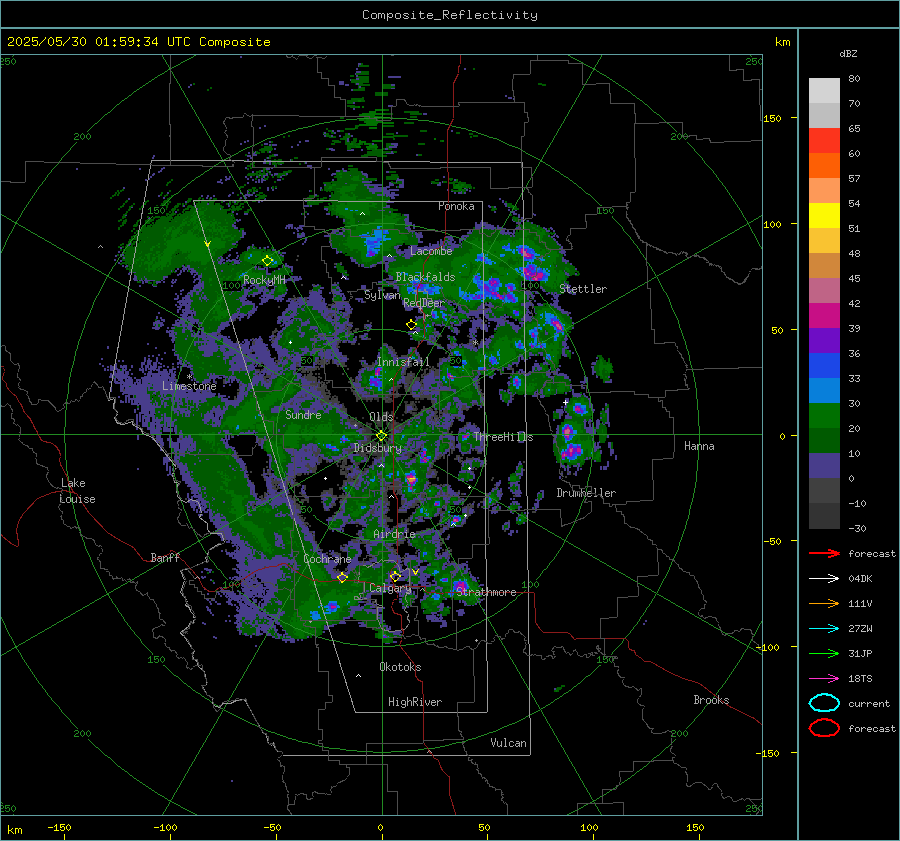Viewport: 900px width, 841px height.
Task: Click the HighRiver city label
Action: [x=415, y=702]
